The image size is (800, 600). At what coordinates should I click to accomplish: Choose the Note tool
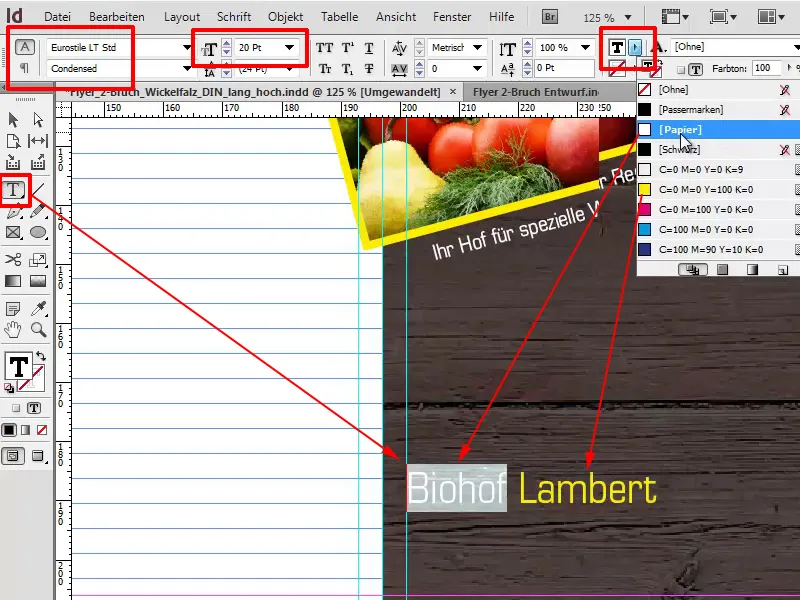coord(13,309)
